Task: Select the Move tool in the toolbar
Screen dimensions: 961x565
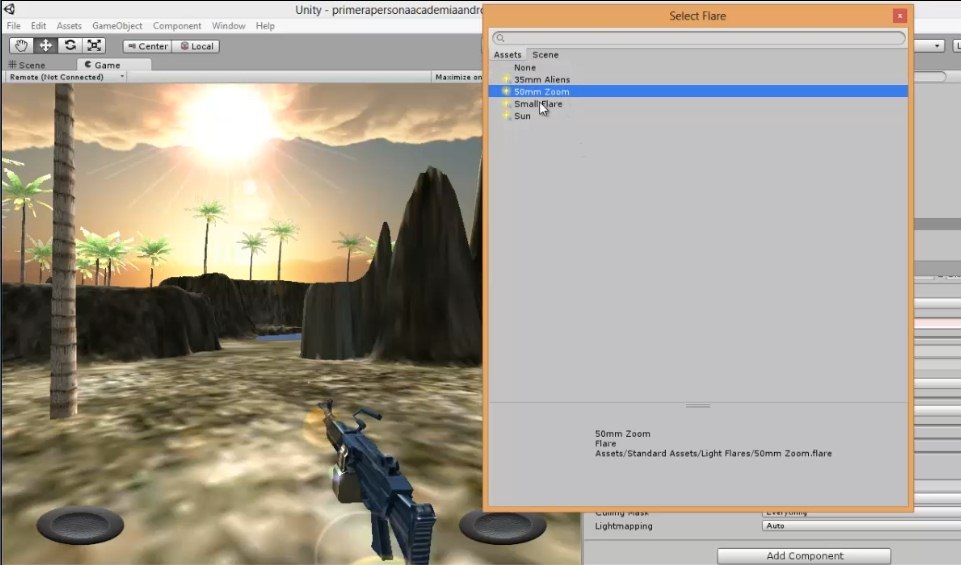Action: [x=45, y=46]
